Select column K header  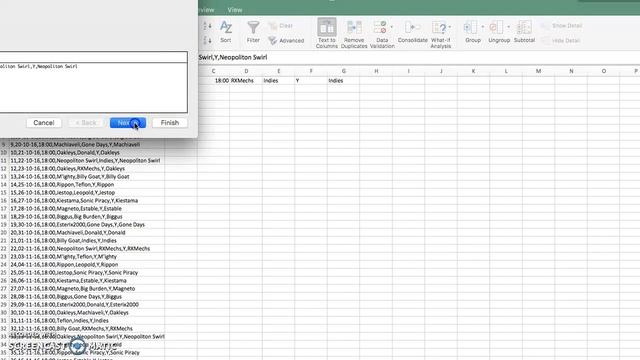click(473, 71)
